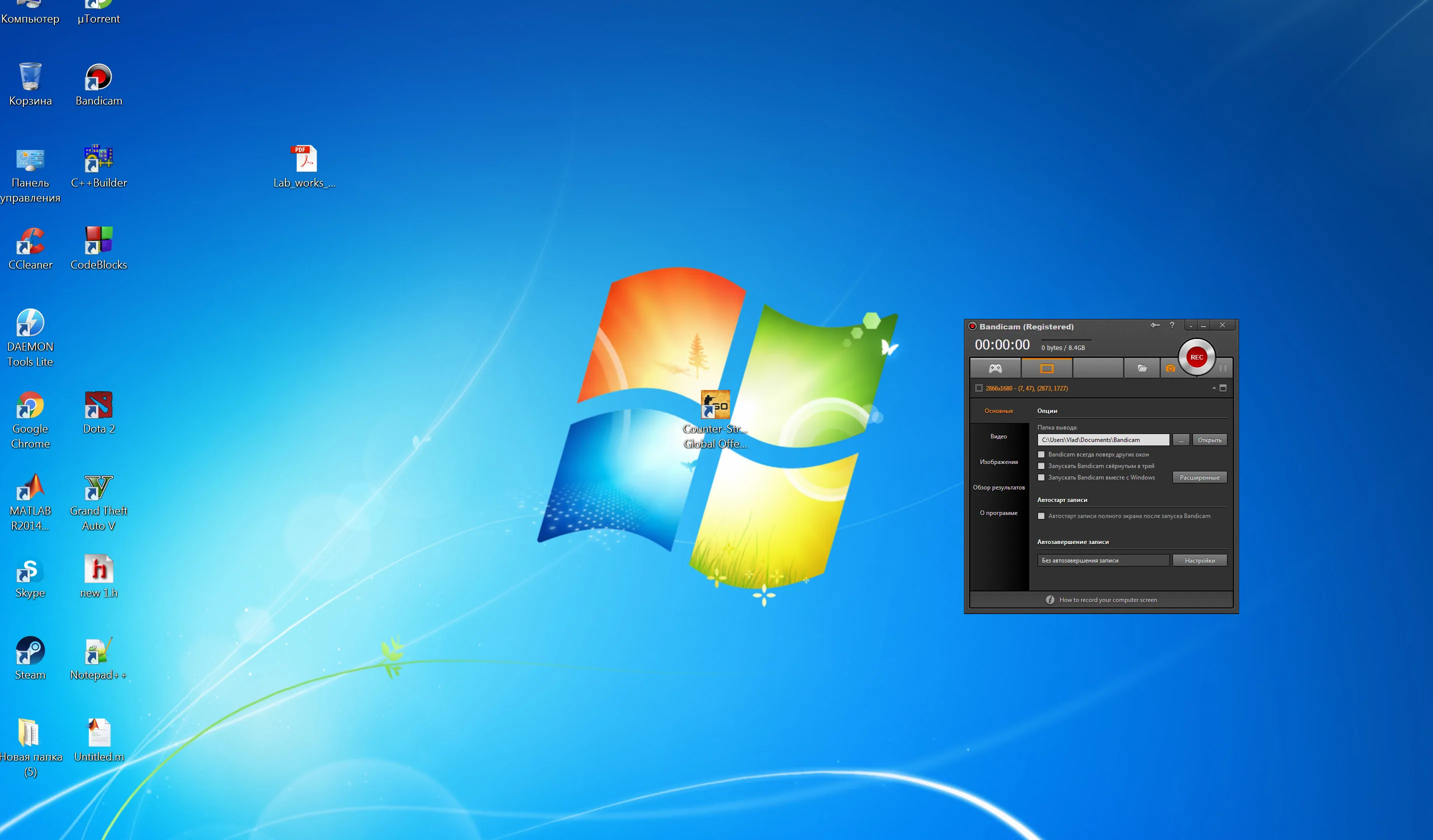Screen dimensions: 1433x840
Task: Select the CCleaner desktop shortcut
Action: point(30,248)
